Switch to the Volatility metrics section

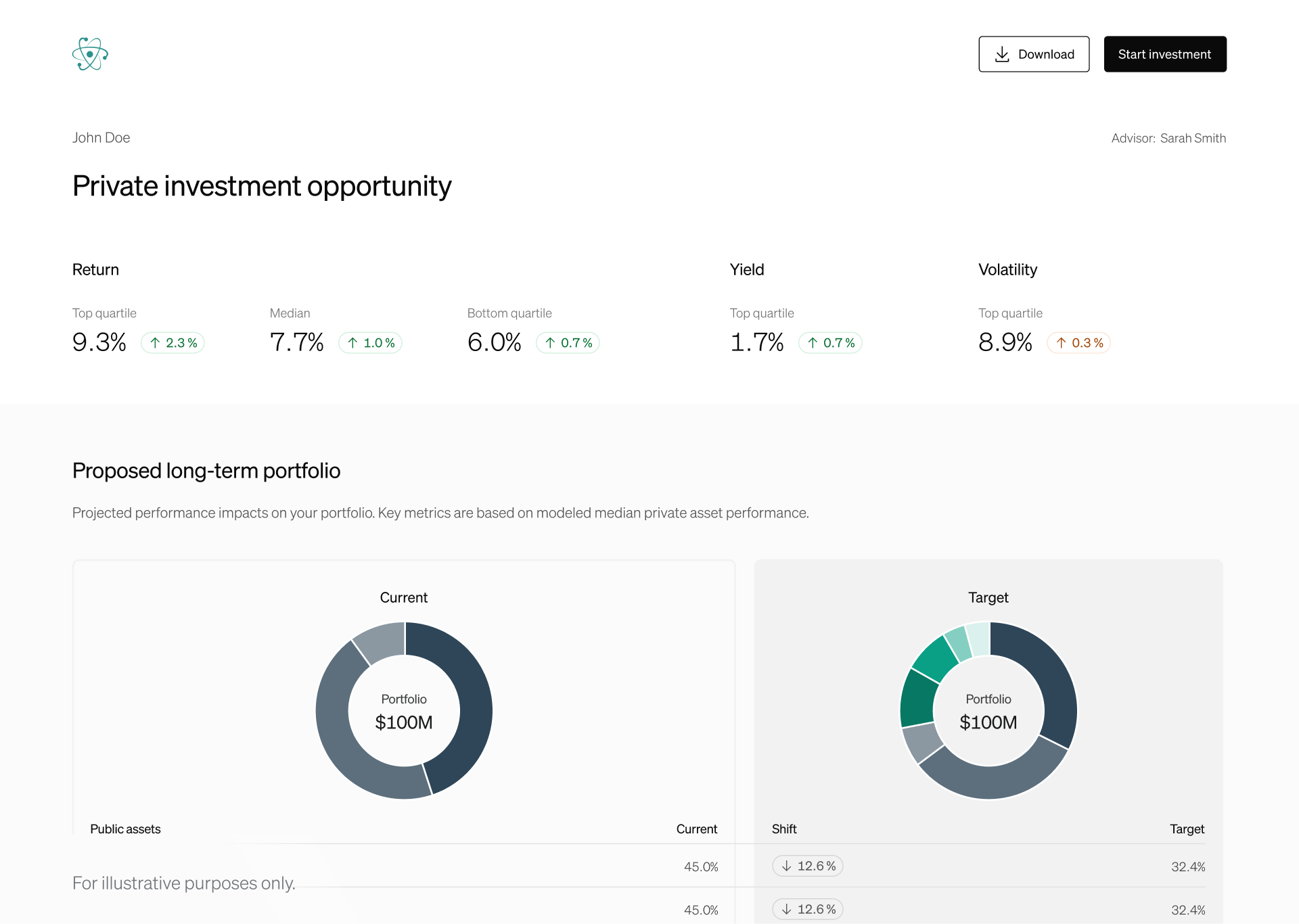coord(1007,269)
